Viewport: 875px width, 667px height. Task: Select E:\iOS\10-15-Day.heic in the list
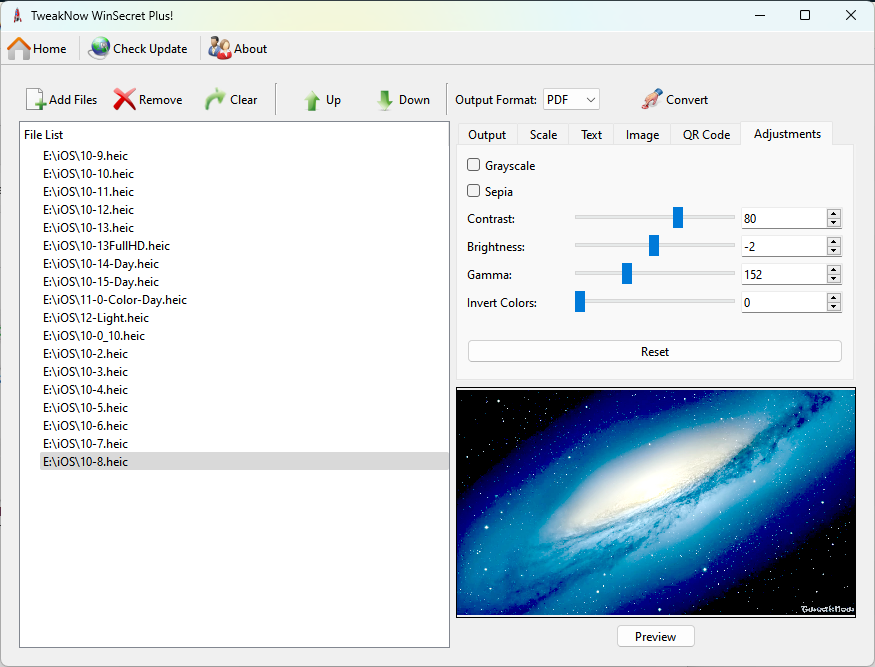pyautogui.click(x=101, y=281)
